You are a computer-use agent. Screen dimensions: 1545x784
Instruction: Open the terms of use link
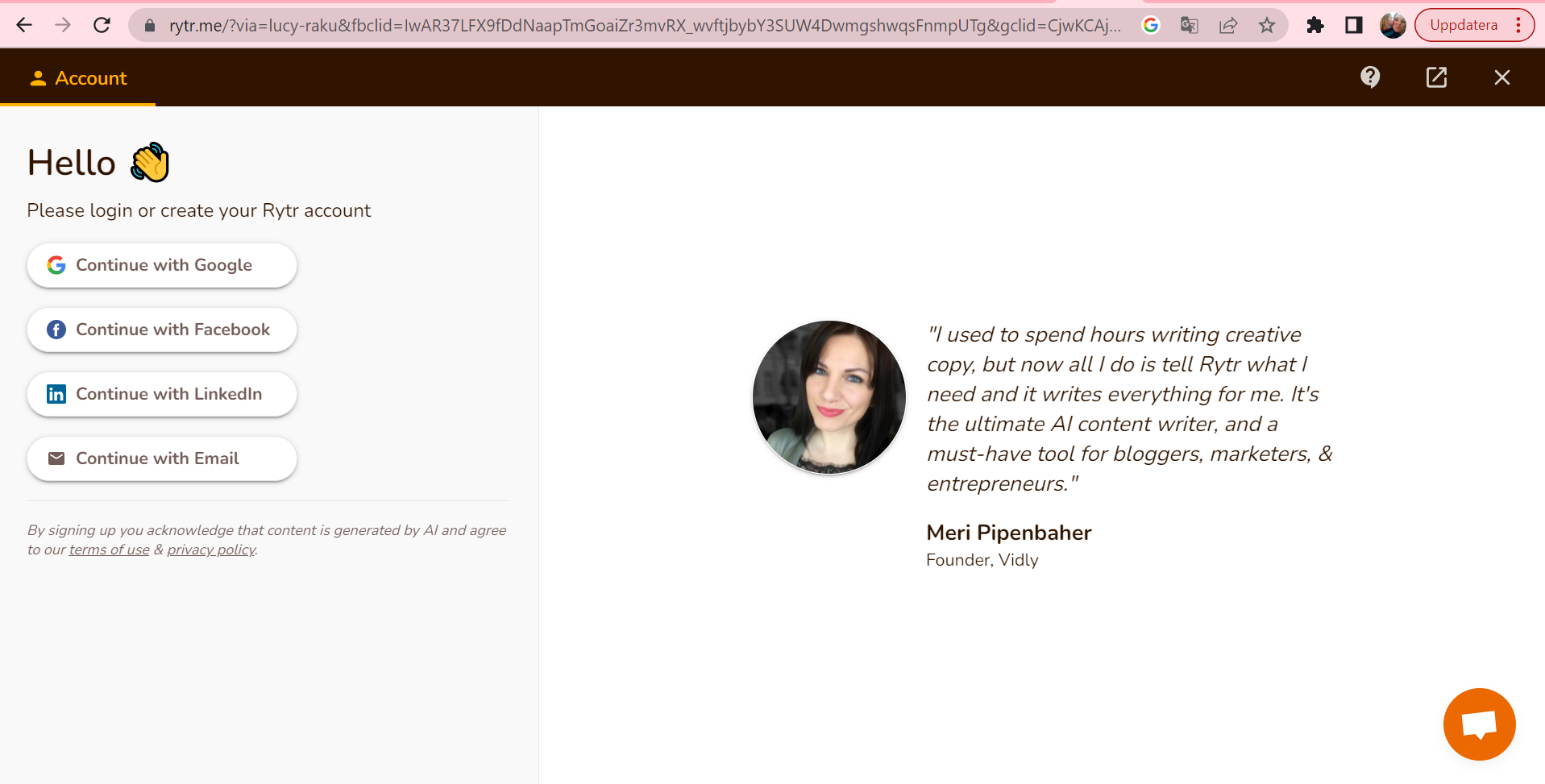[x=110, y=550]
